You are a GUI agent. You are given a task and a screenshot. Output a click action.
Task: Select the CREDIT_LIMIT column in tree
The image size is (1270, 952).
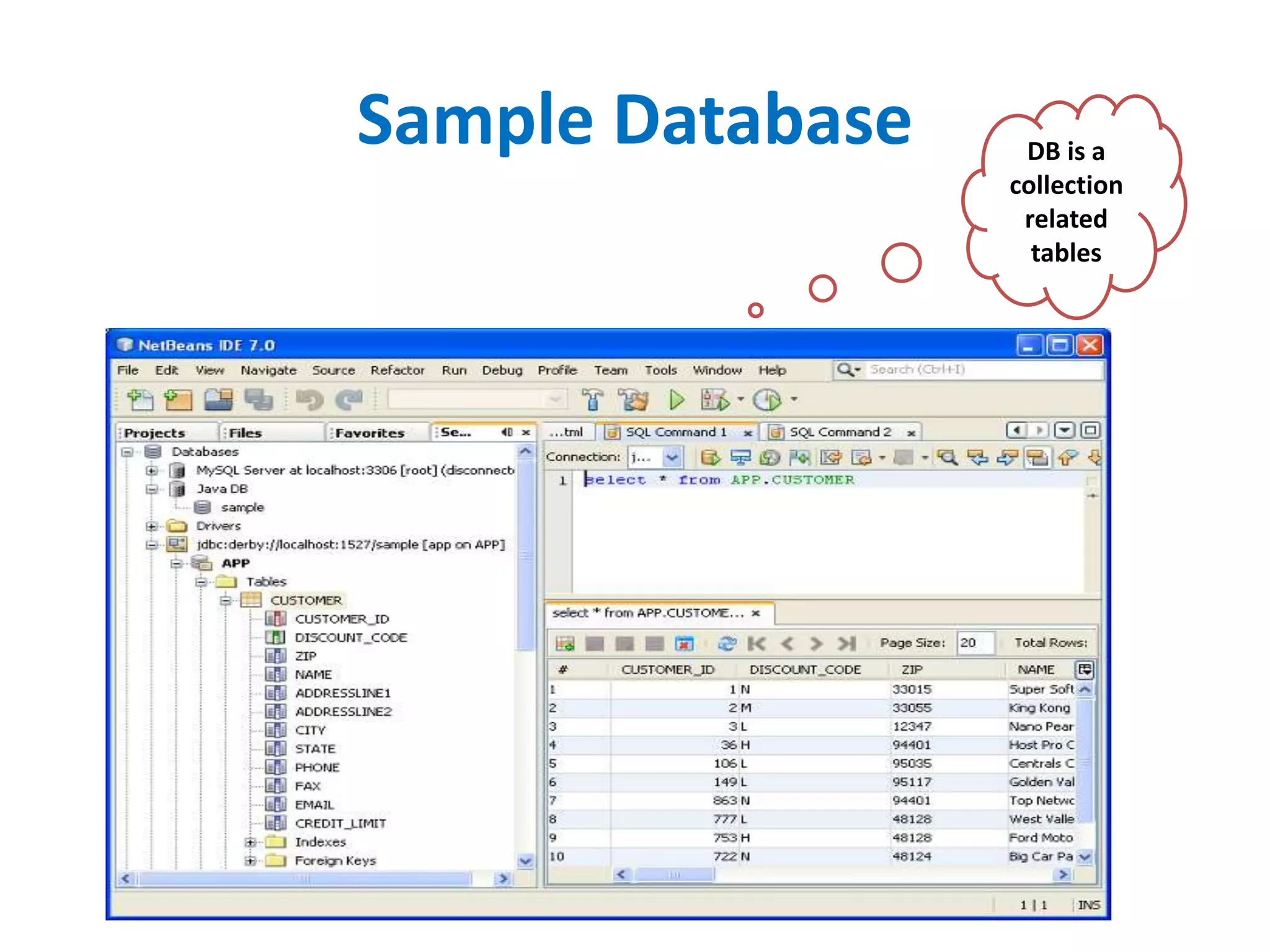(x=340, y=824)
